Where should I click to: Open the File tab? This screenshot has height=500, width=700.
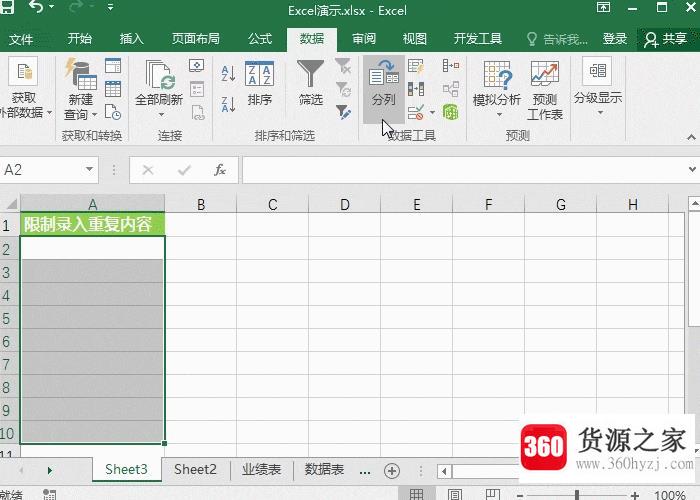pyautogui.click(x=21, y=39)
